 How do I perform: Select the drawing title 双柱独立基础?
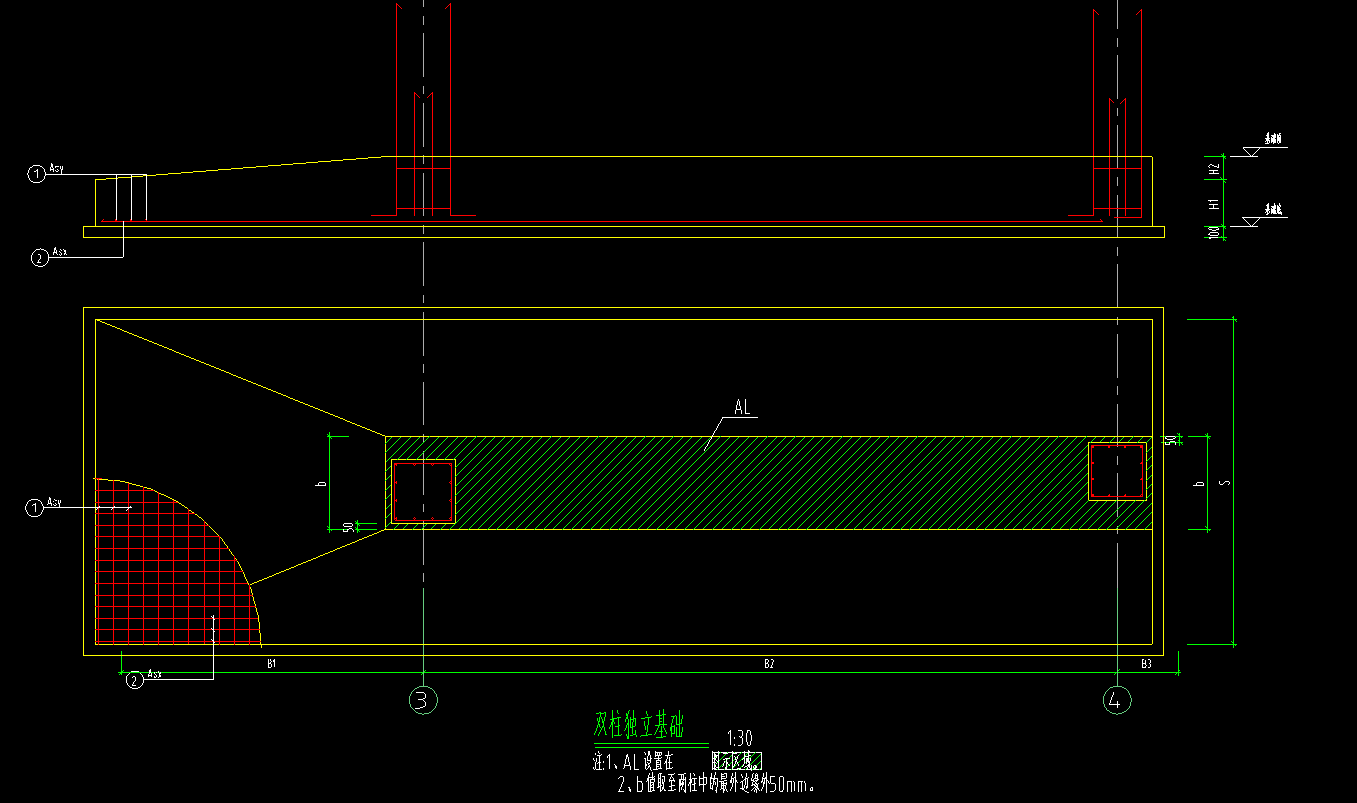click(638, 724)
